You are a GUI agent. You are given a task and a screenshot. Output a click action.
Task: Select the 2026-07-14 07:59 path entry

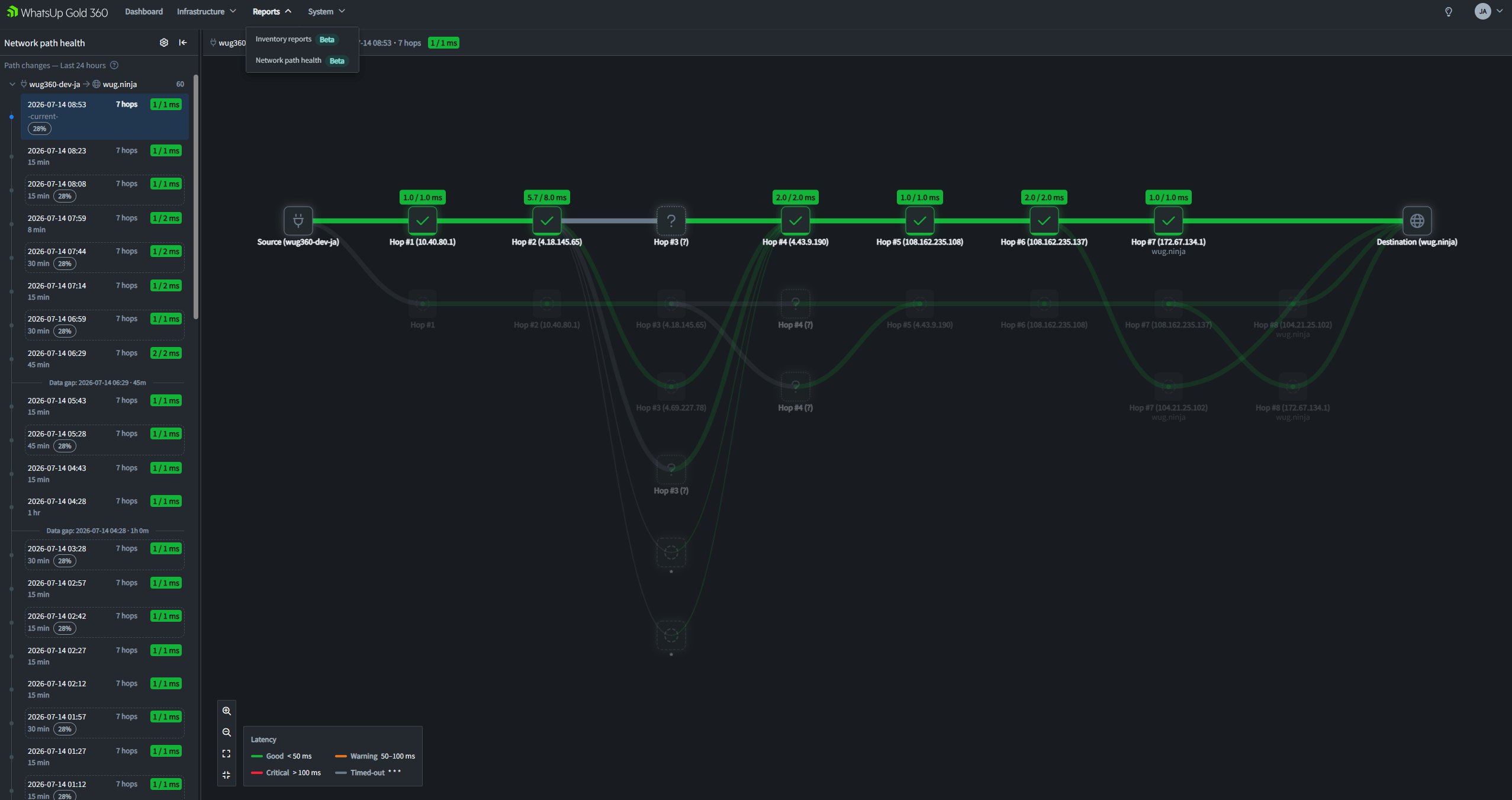tap(105, 224)
